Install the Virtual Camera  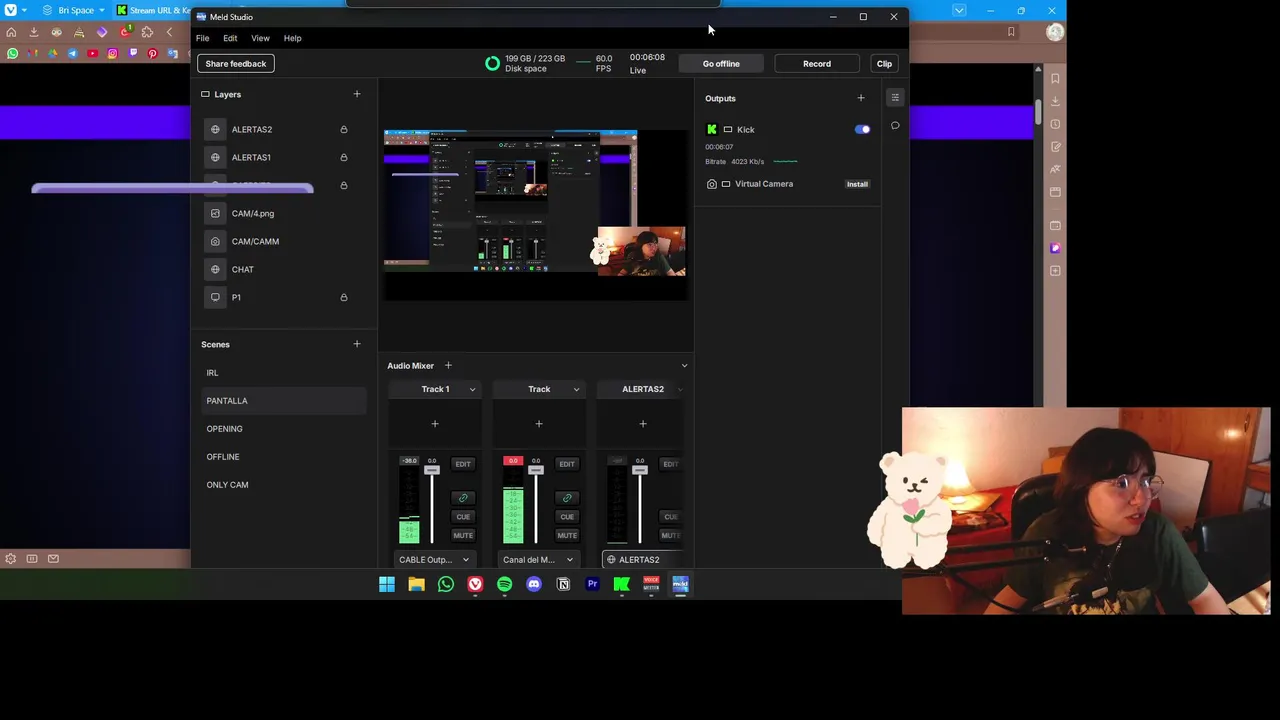pos(857,184)
